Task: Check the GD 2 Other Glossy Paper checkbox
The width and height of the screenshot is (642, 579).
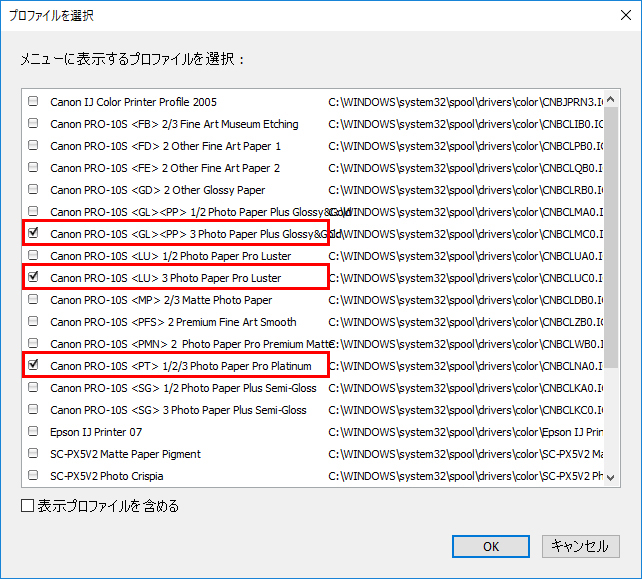Action: [33, 189]
